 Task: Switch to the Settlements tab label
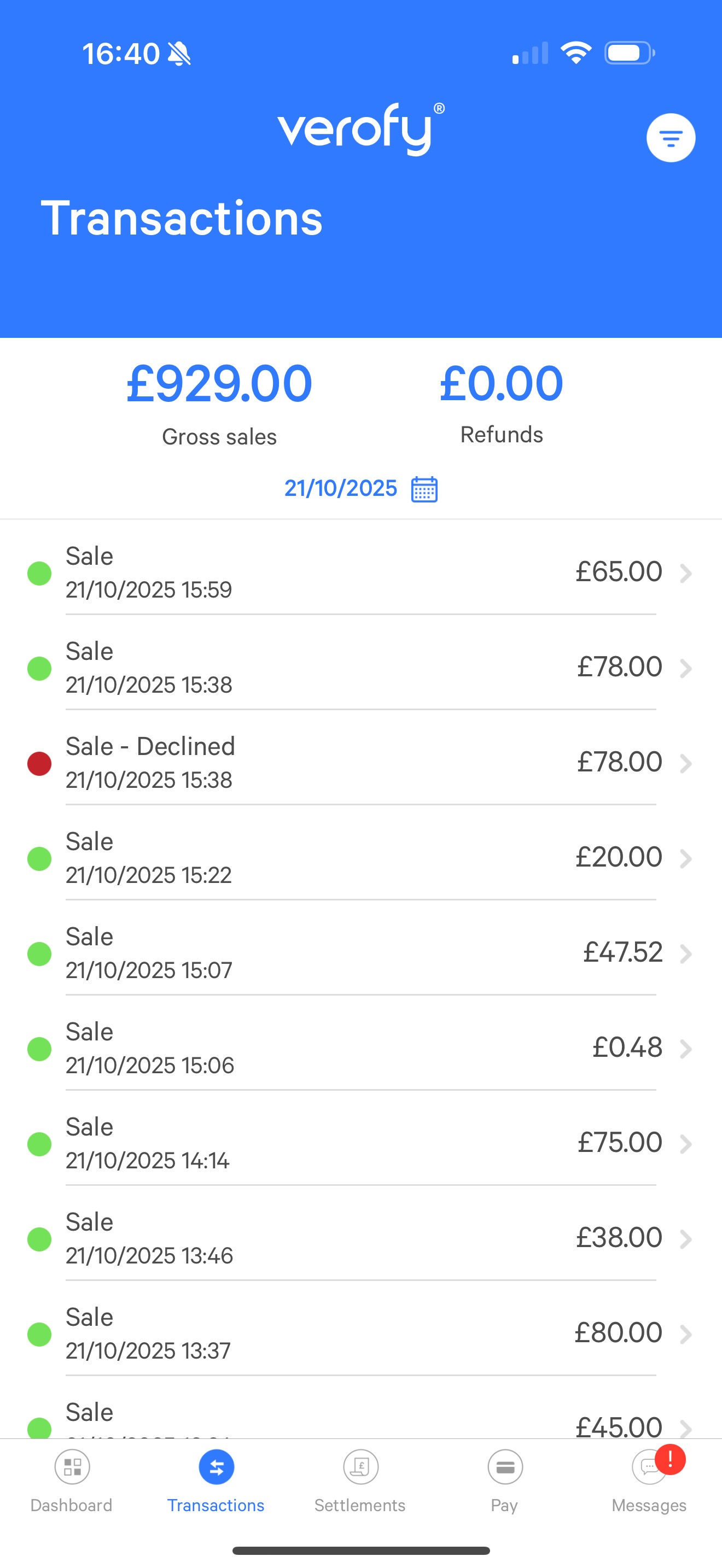360,1505
